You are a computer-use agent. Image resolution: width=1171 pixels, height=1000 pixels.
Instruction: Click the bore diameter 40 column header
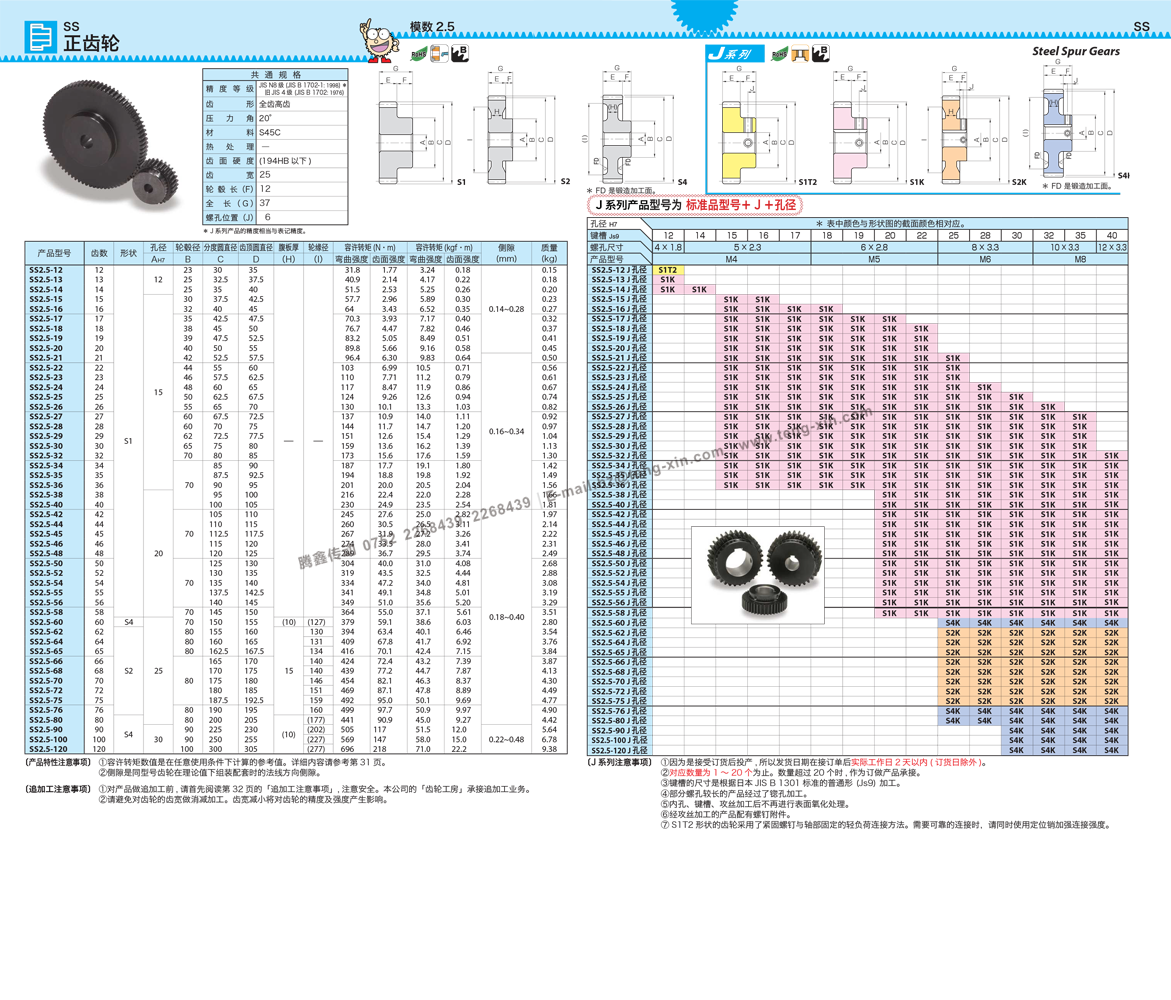click(1111, 236)
